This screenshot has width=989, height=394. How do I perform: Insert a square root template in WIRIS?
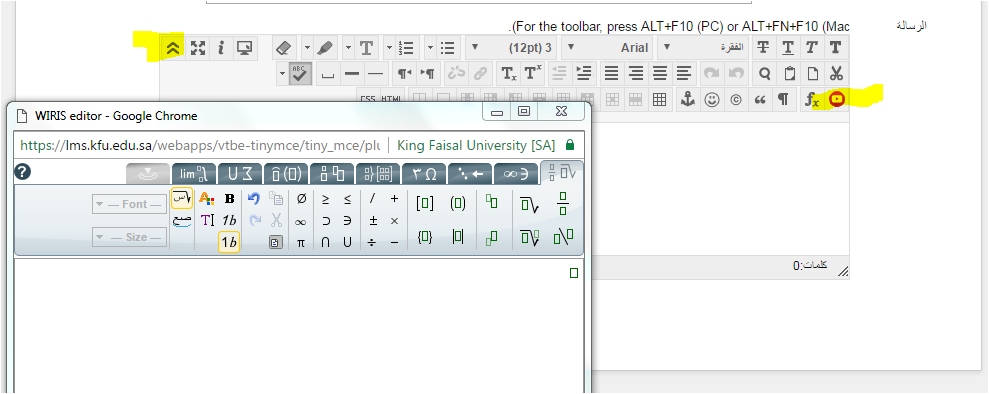click(x=529, y=204)
